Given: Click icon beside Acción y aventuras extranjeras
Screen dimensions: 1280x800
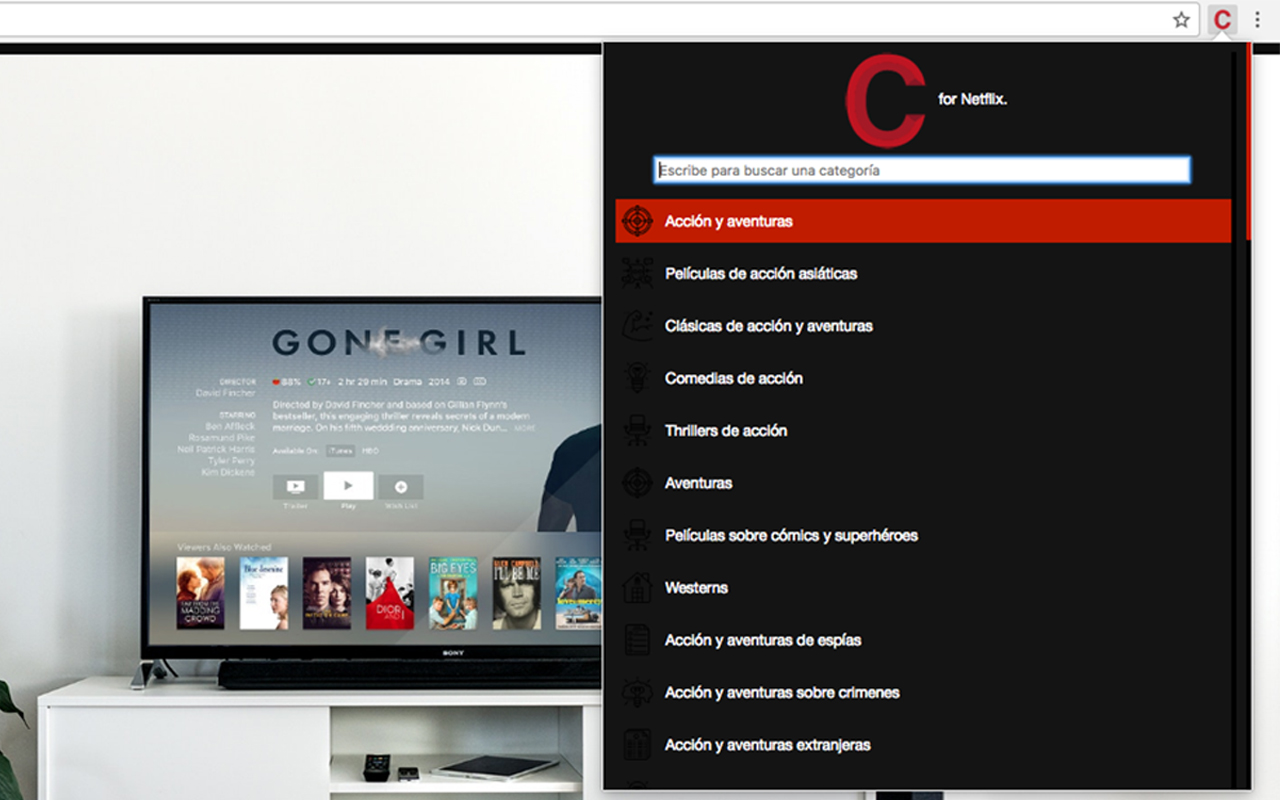Looking at the screenshot, I should (637, 744).
